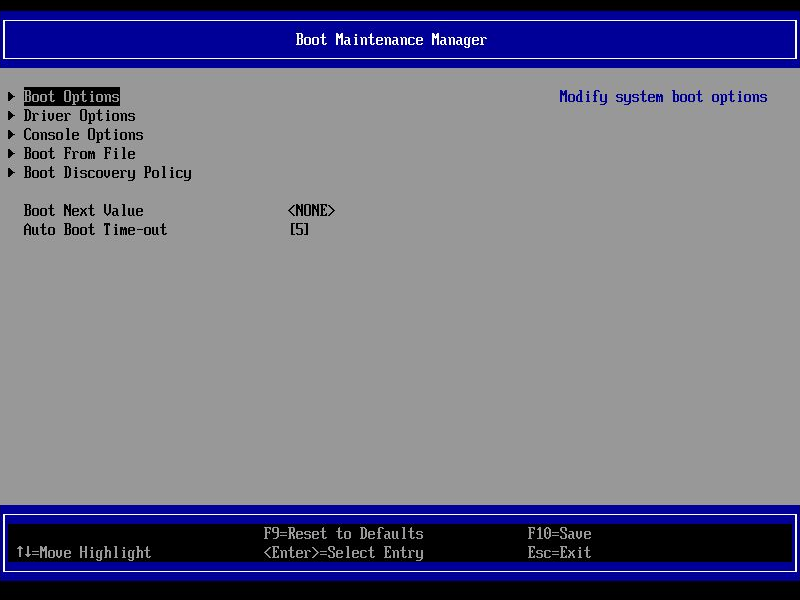Image resolution: width=800 pixels, height=600 pixels.
Task: Expand the Boot From File entry arrow
Action: pos(11,153)
